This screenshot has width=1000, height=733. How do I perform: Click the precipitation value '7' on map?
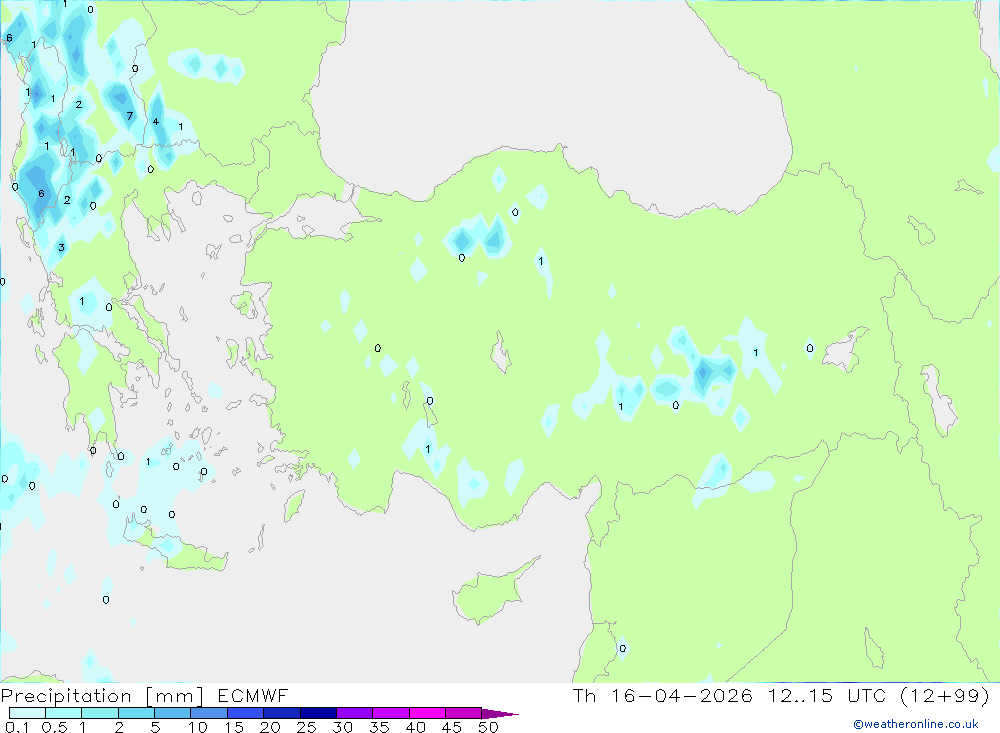[x=129, y=116]
